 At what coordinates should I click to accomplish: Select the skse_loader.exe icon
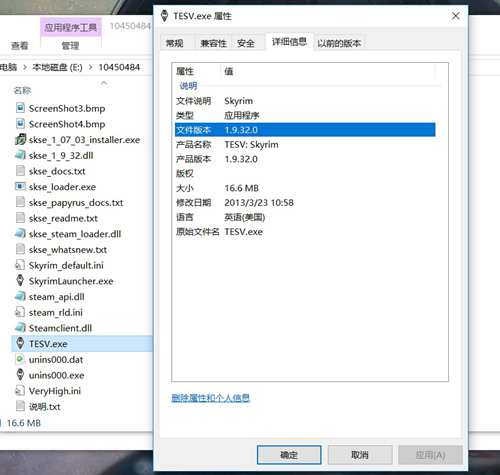pos(20,187)
